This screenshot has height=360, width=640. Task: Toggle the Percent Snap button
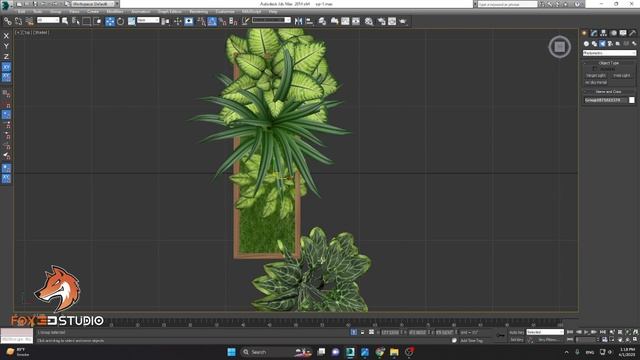pyautogui.click(x=223, y=21)
